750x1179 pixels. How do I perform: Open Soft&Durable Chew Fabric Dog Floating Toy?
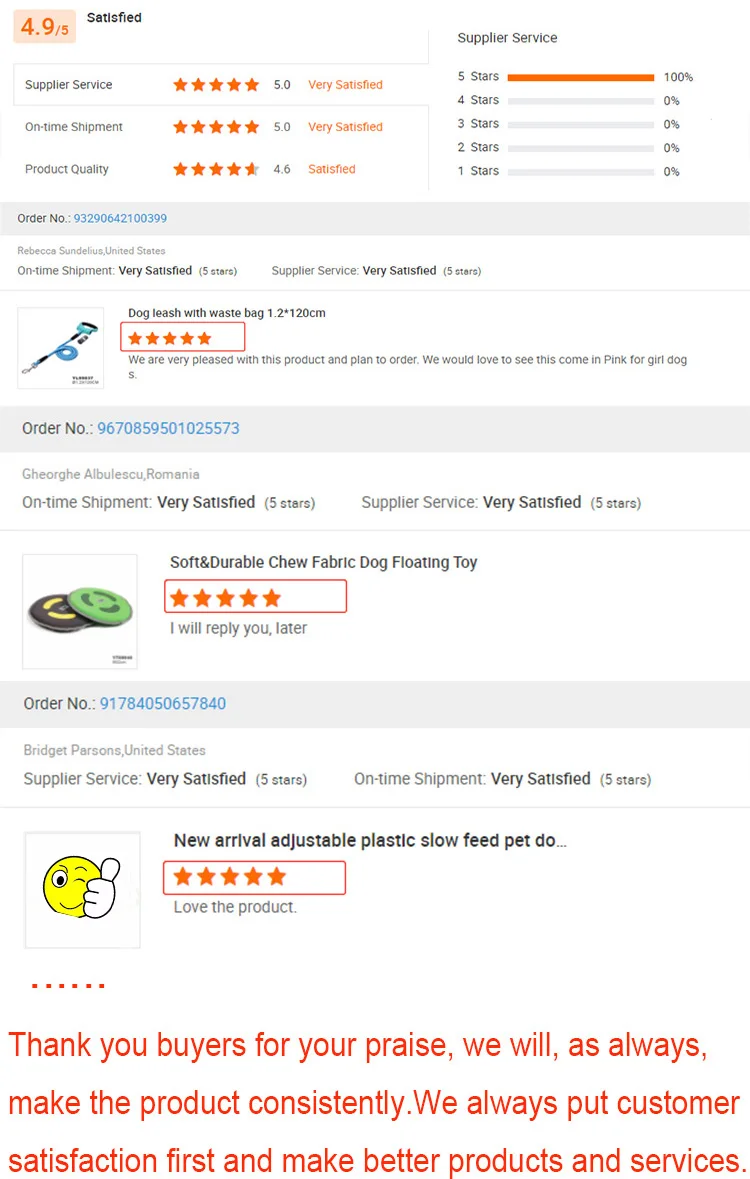pos(323,562)
